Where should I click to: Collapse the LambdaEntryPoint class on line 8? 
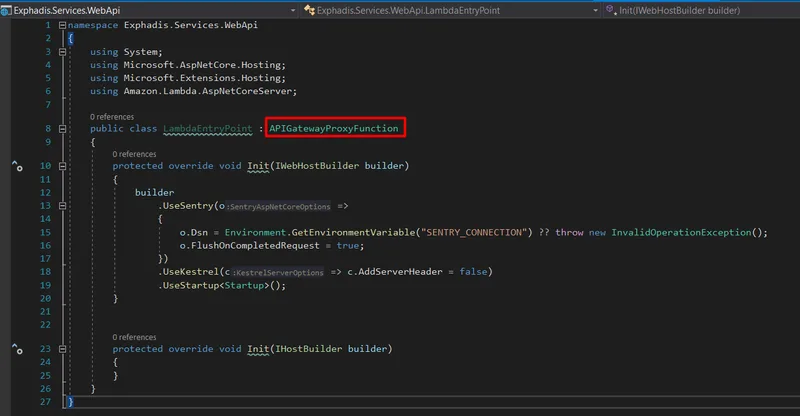pos(62,129)
